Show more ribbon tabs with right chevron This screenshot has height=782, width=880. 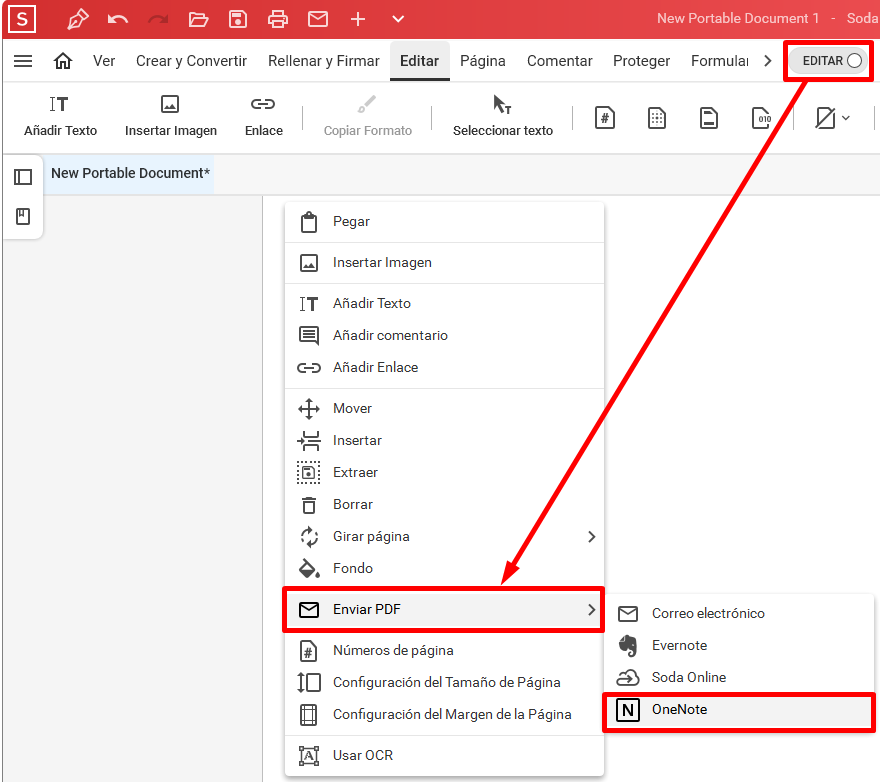coord(768,61)
